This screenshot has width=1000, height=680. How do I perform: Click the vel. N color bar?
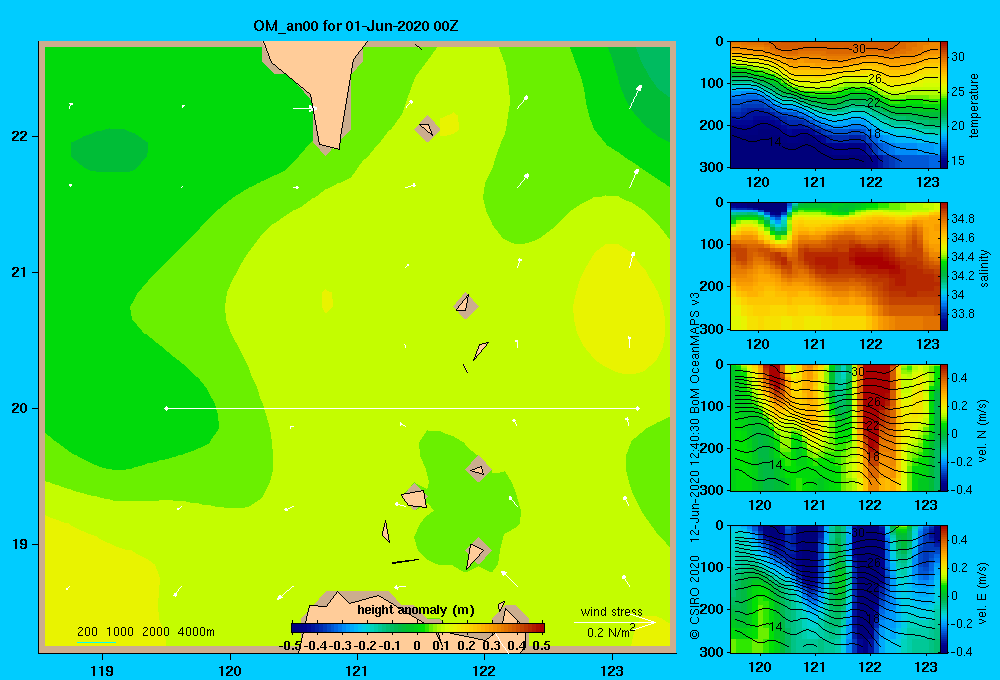[x=944, y=428]
